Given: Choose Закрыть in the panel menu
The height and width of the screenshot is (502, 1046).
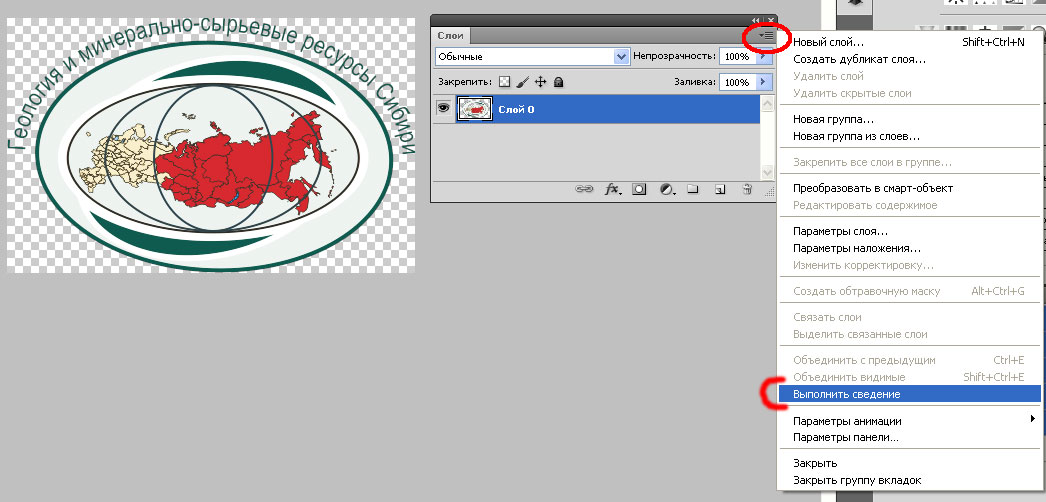Looking at the screenshot, I should point(909,463).
